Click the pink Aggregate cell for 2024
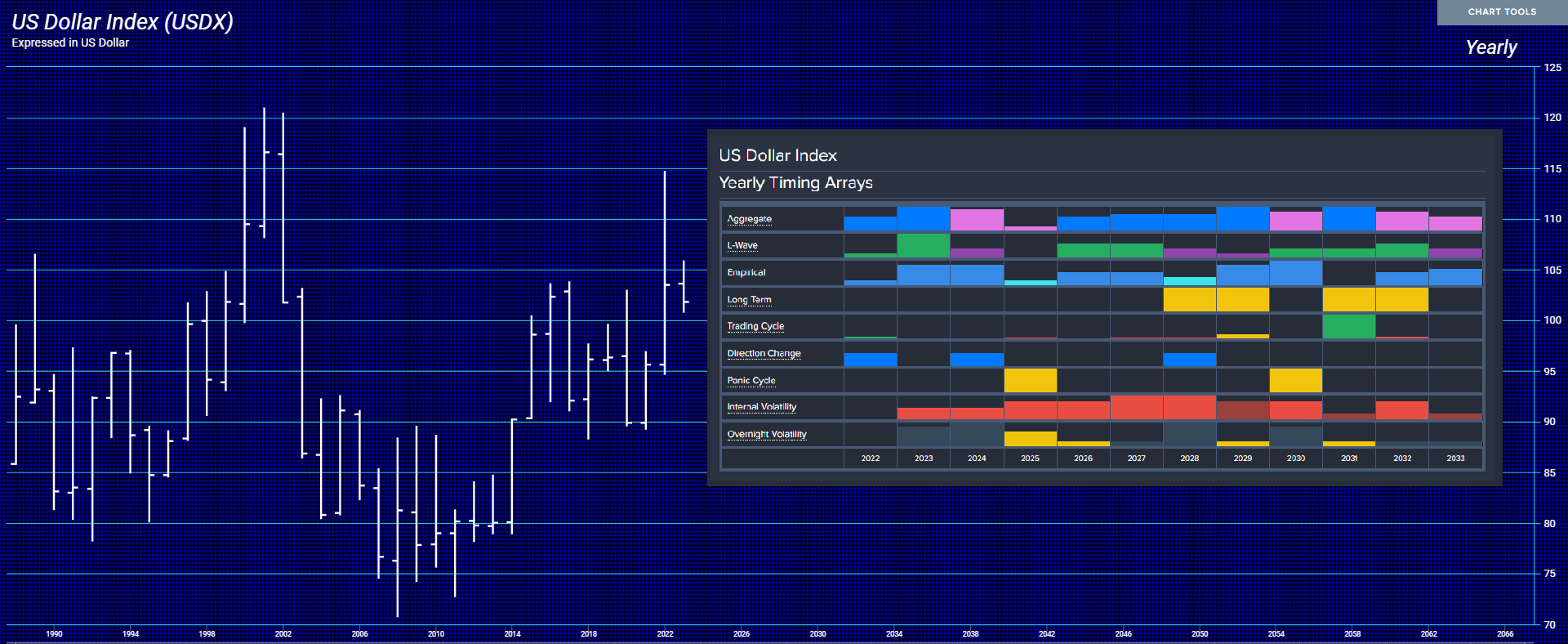This screenshot has height=644, width=1568. coord(977,220)
